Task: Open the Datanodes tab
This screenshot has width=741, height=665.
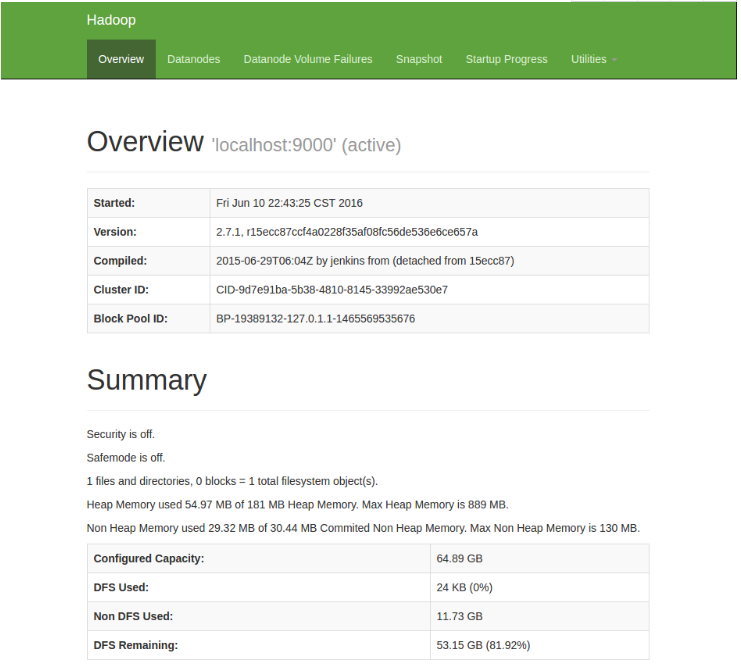Action: click(193, 59)
